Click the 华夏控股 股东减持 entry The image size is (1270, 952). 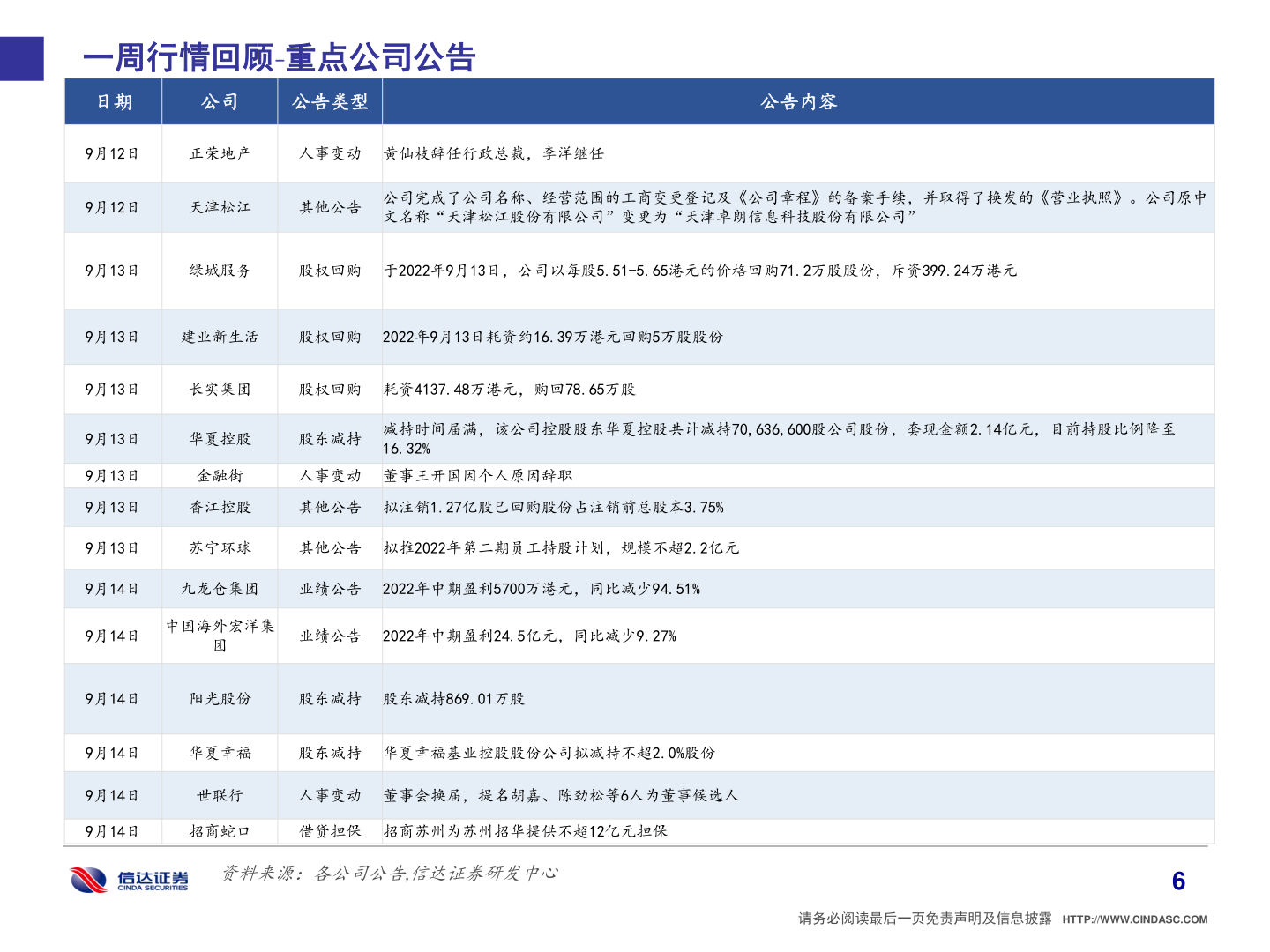tap(330, 438)
